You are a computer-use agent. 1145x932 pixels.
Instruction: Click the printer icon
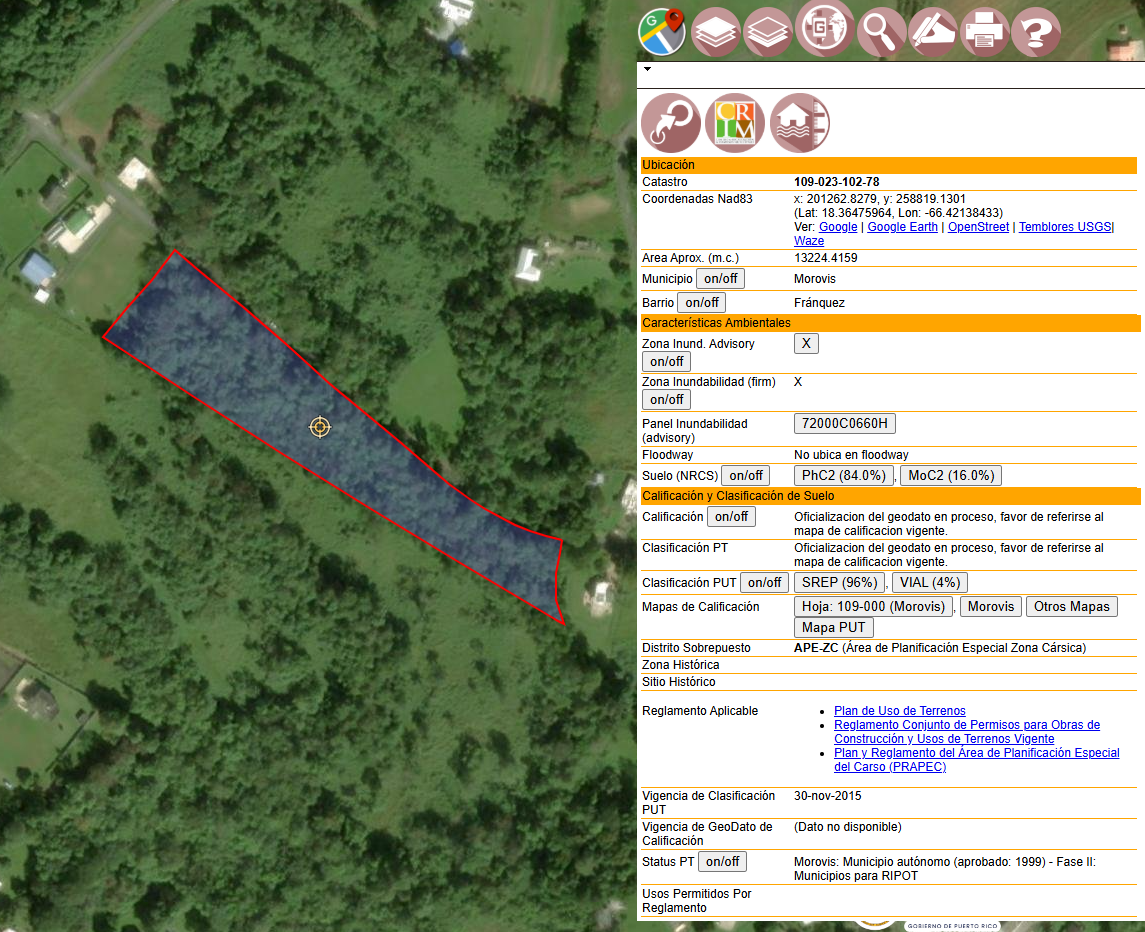984,32
